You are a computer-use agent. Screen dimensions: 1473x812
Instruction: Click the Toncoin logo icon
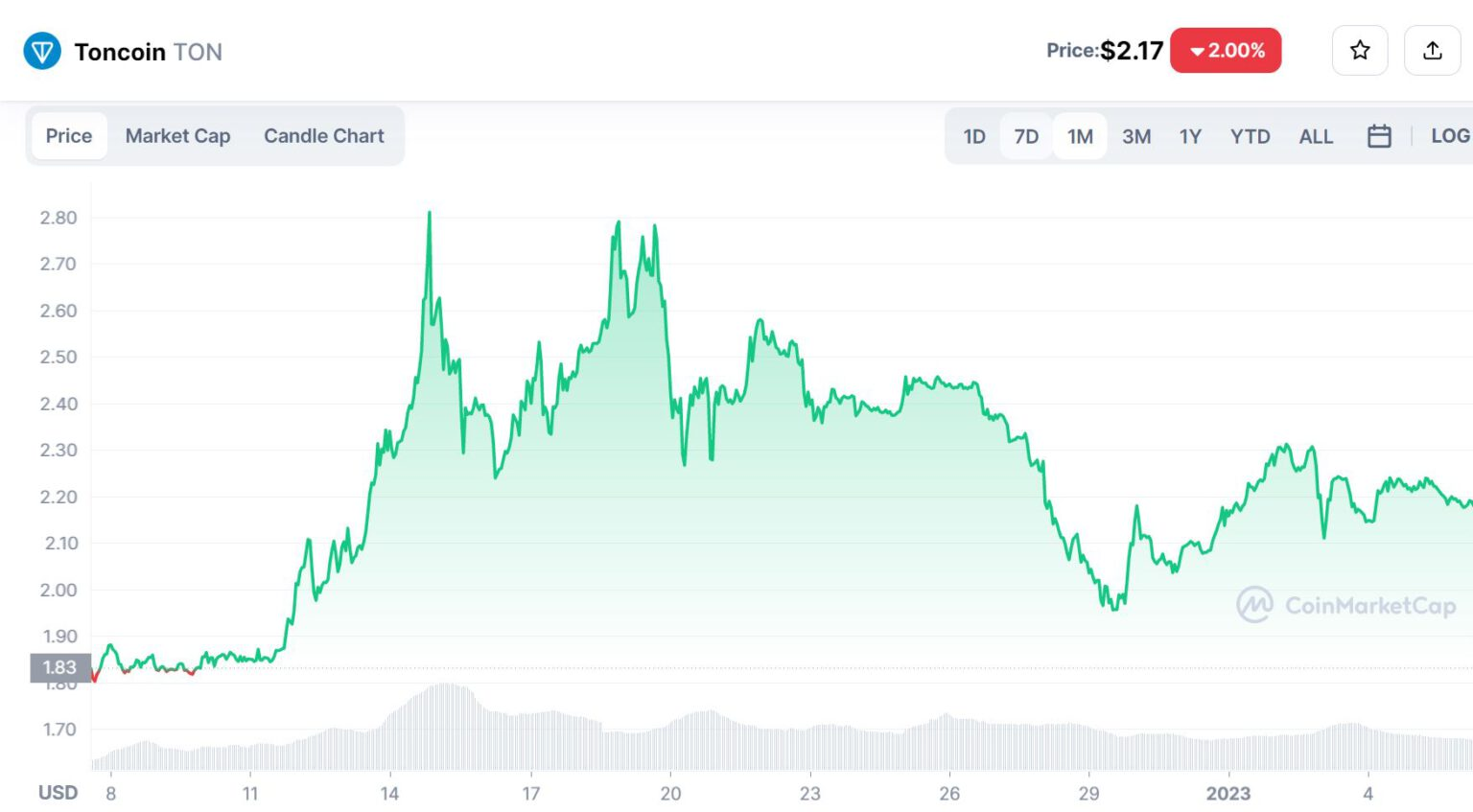(42, 51)
